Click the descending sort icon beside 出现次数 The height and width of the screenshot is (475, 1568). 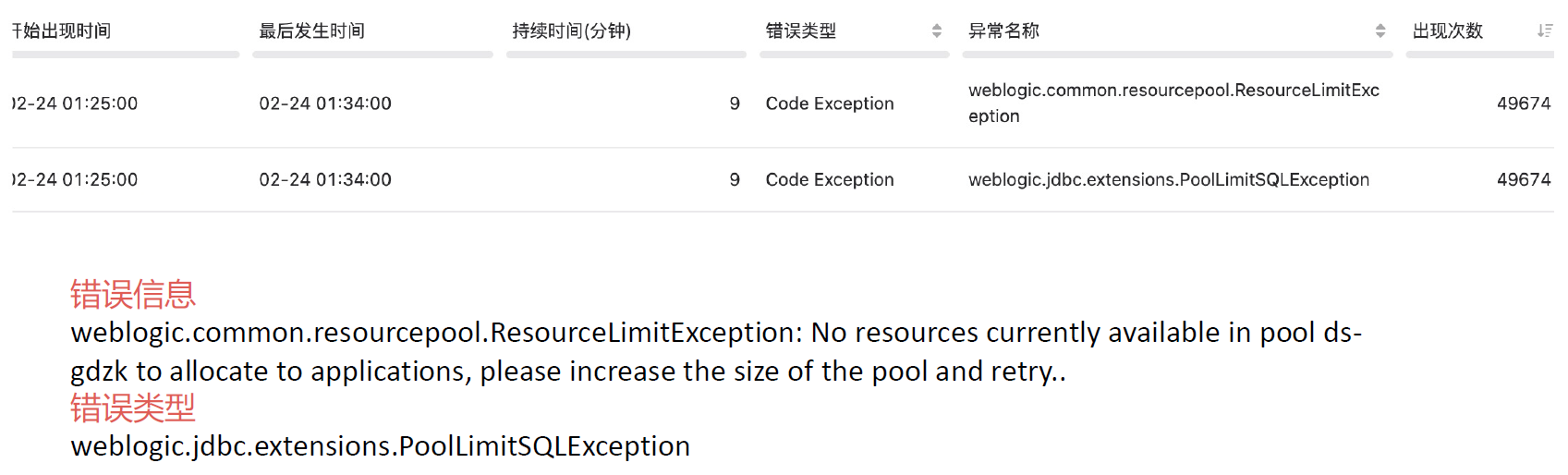pos(1544,31)
